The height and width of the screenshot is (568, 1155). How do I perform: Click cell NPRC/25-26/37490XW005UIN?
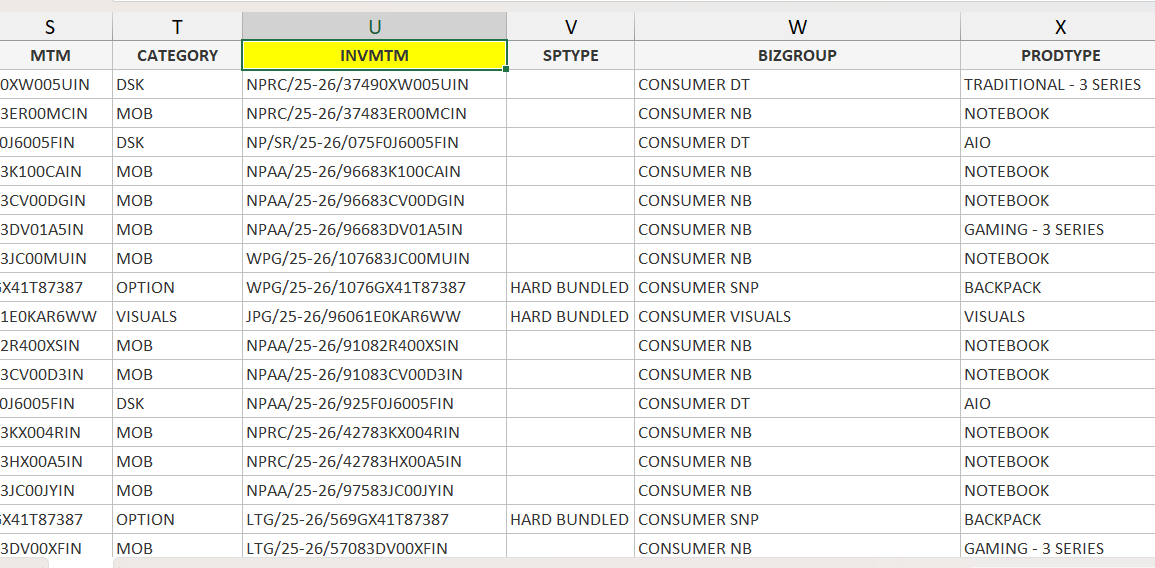pos(357,85)
